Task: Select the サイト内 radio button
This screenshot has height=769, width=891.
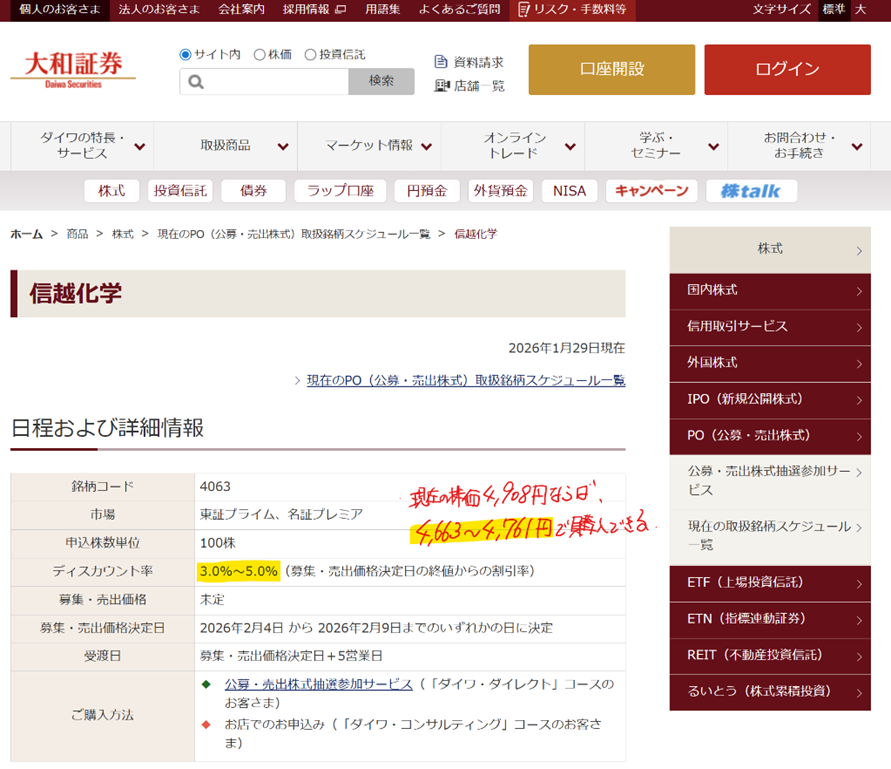Action: [185, 54]
